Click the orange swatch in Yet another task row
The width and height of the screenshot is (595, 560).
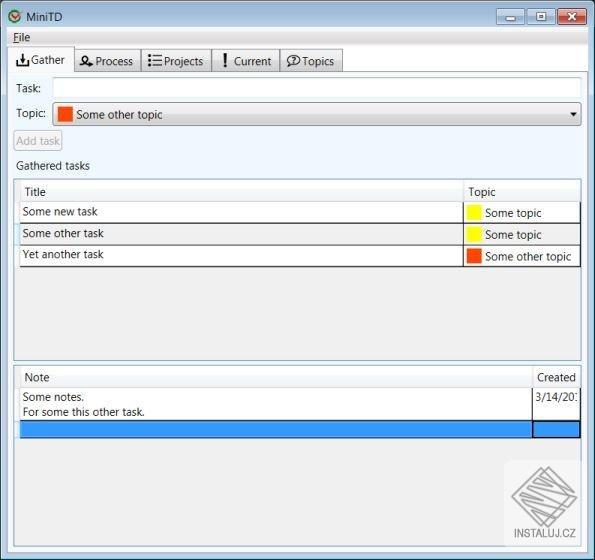[474, 256]
